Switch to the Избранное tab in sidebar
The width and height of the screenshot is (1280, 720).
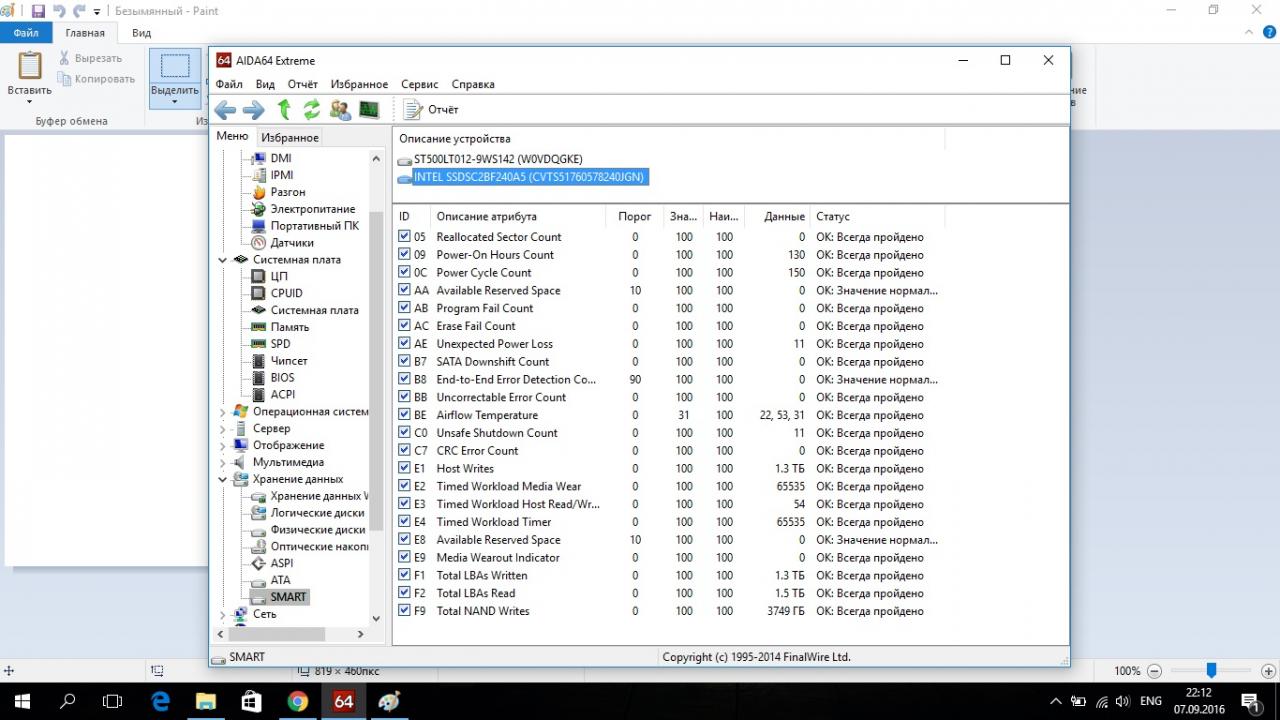click(x=290, y=138)
